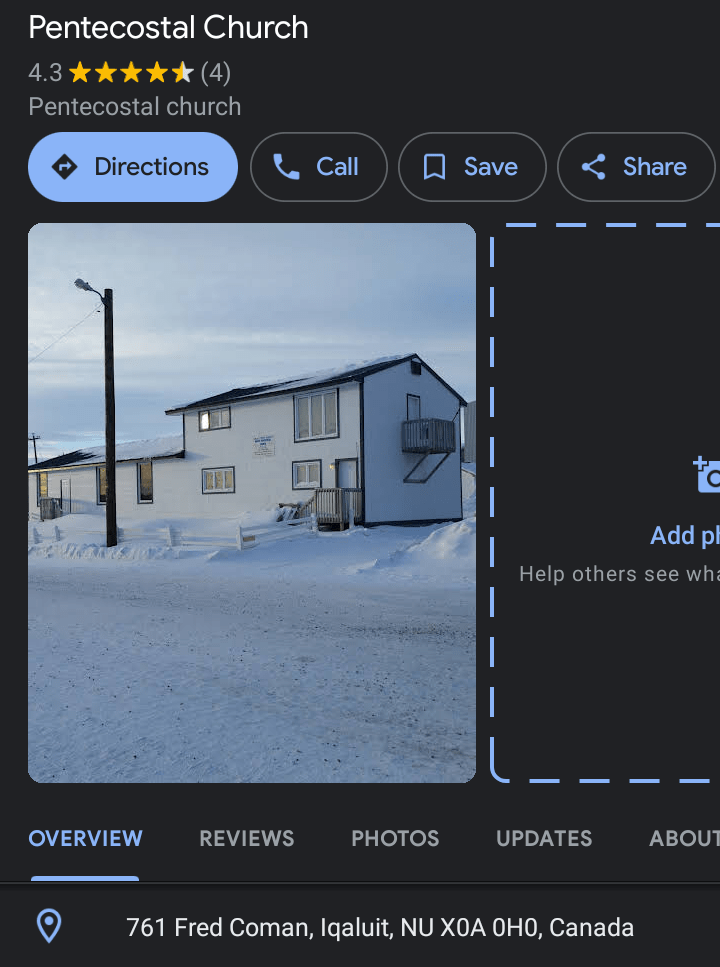Open the (4) reviews count link
The width and height of the screenshot is (720, 967).
coord(216,73)
